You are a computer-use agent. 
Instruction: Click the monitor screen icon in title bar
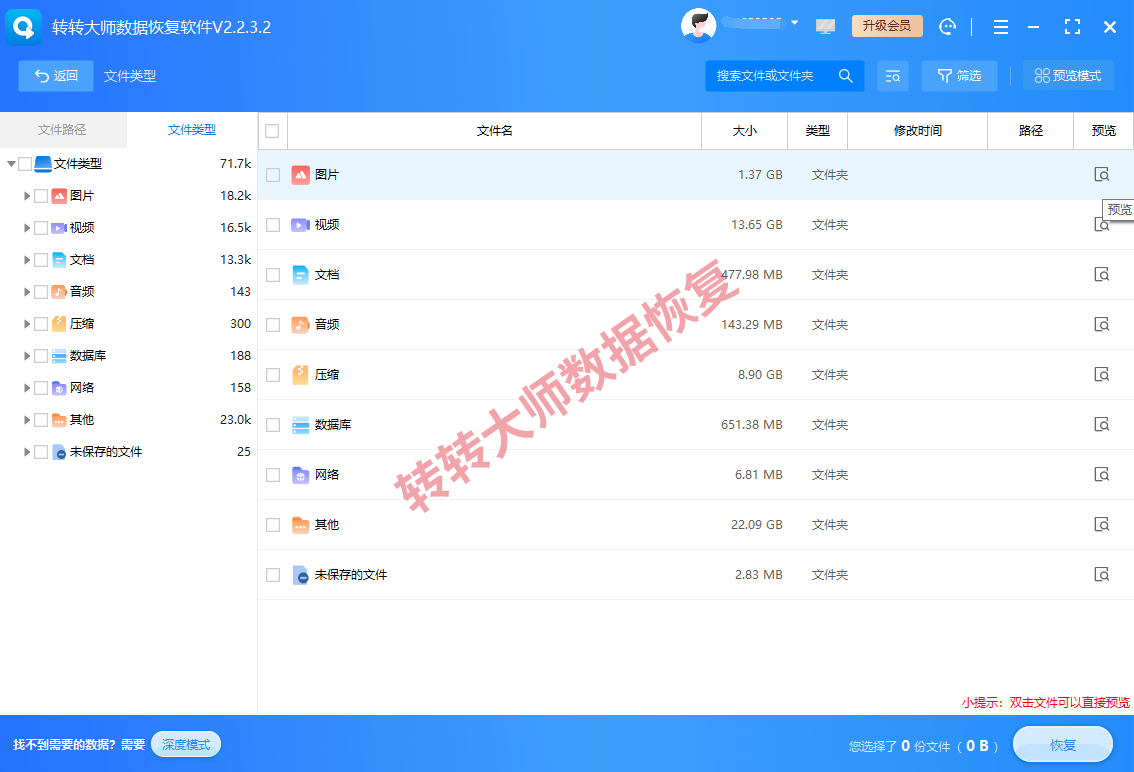(825, 27)
